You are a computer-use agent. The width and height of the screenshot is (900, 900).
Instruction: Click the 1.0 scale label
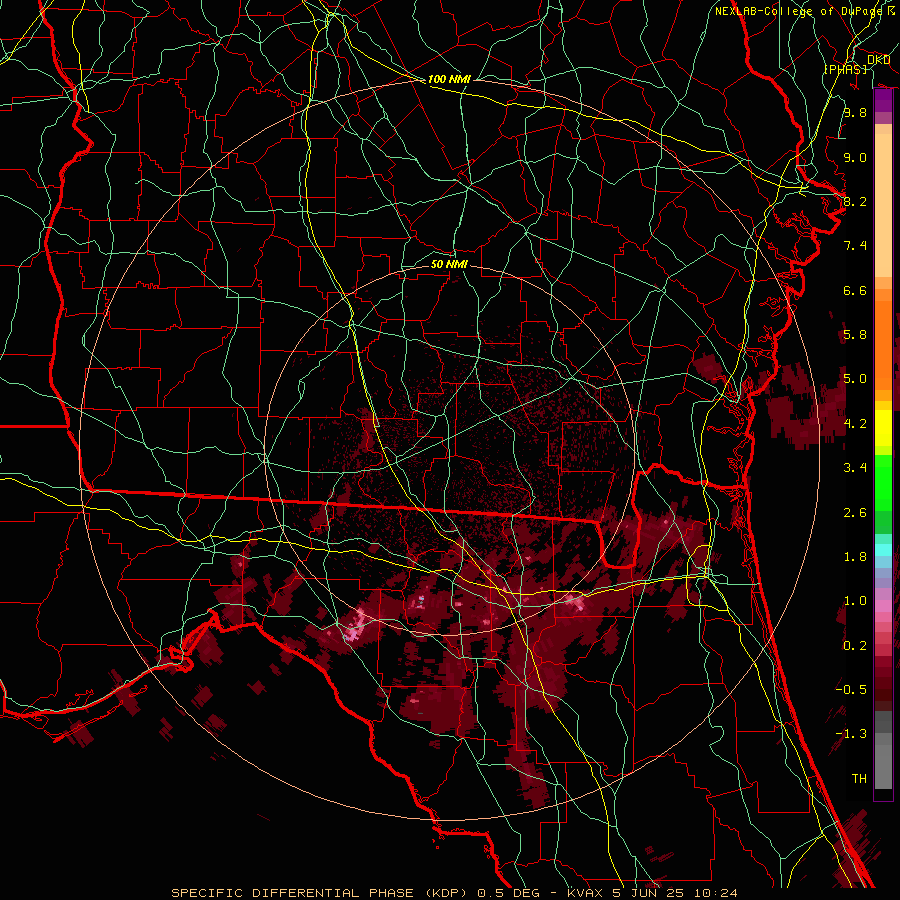tap(855, 601)
